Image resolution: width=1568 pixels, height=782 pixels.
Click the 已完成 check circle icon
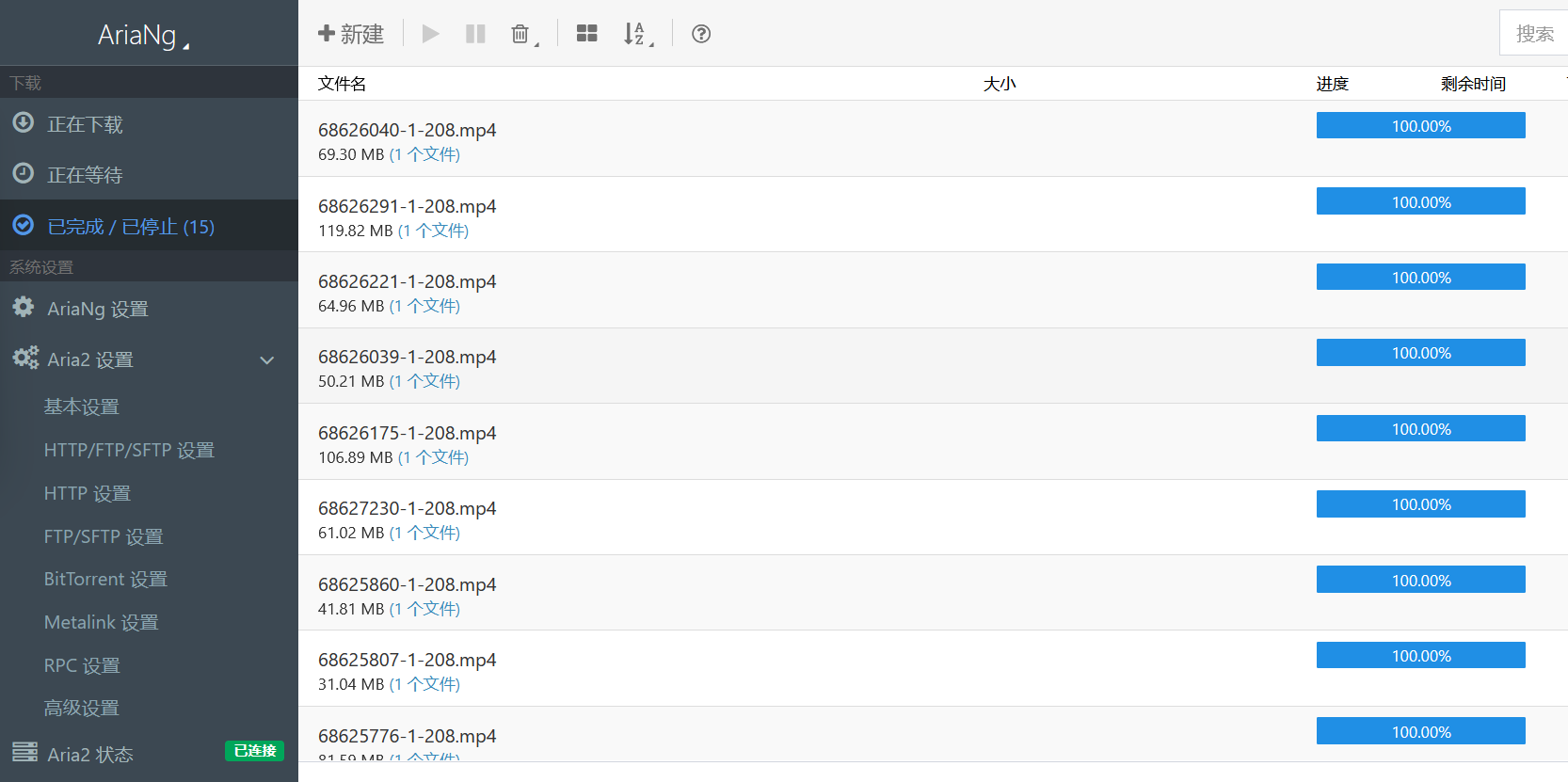pos(24,225)
